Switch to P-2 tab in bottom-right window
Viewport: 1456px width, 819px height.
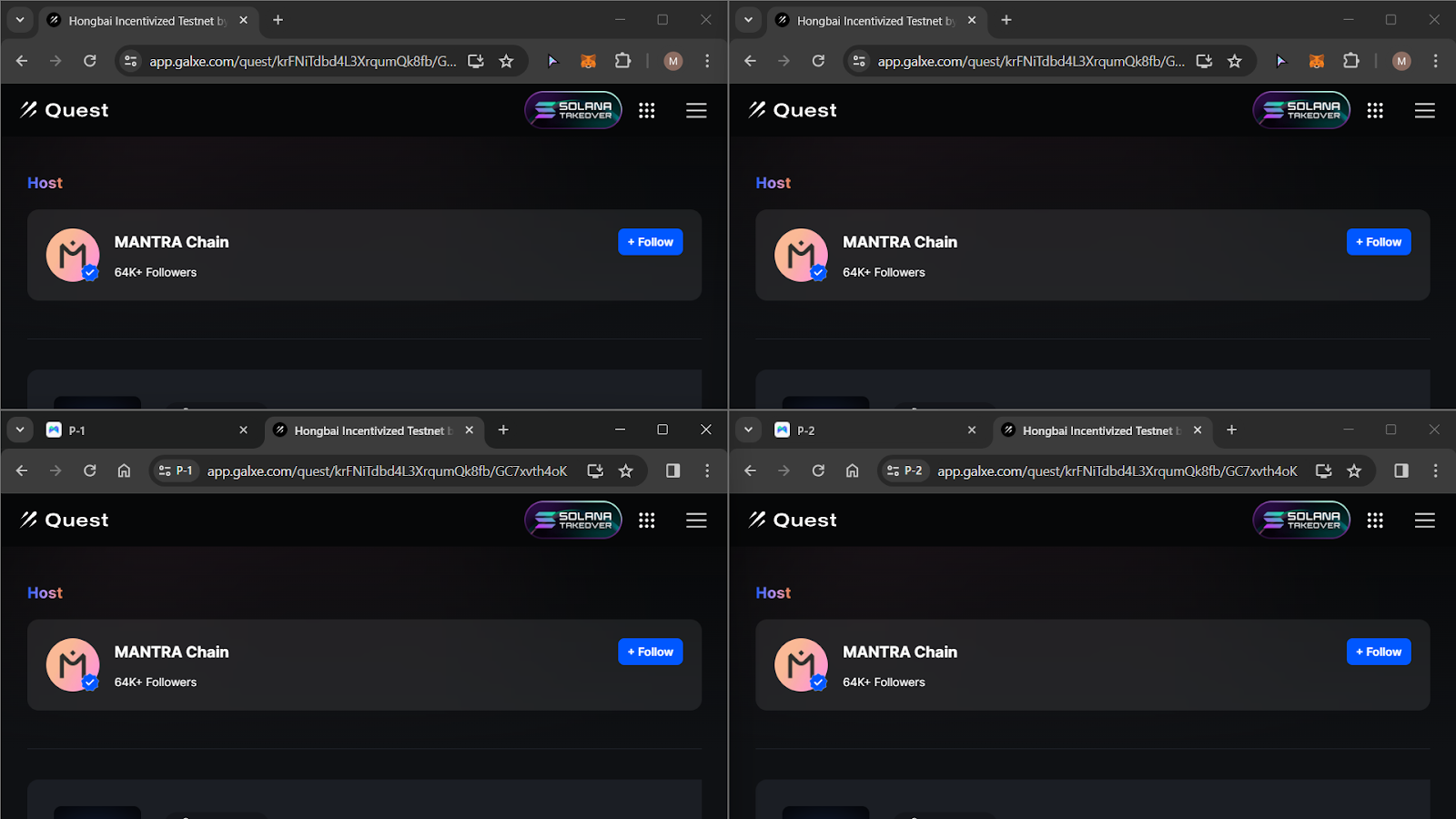(x=877, y=430)
